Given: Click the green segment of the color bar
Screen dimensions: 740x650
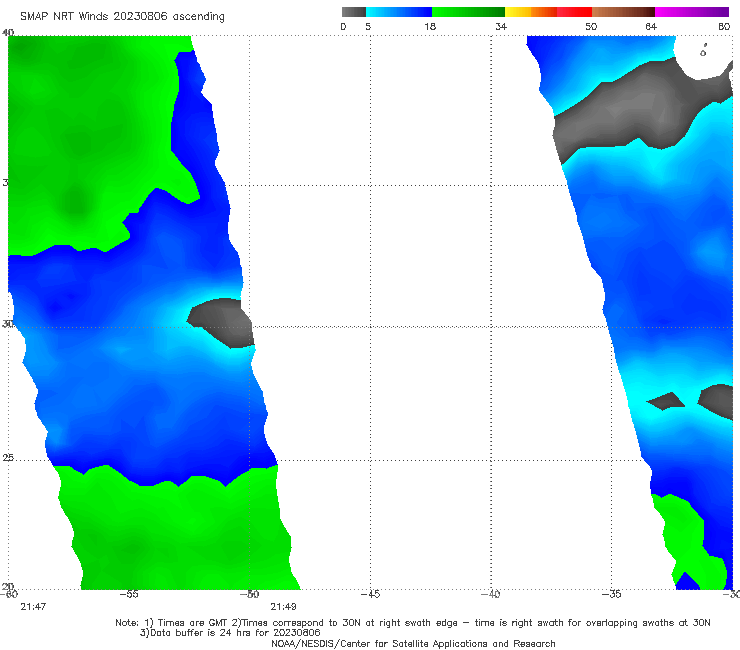Looking at the screenshot, I should coord(468,12).
